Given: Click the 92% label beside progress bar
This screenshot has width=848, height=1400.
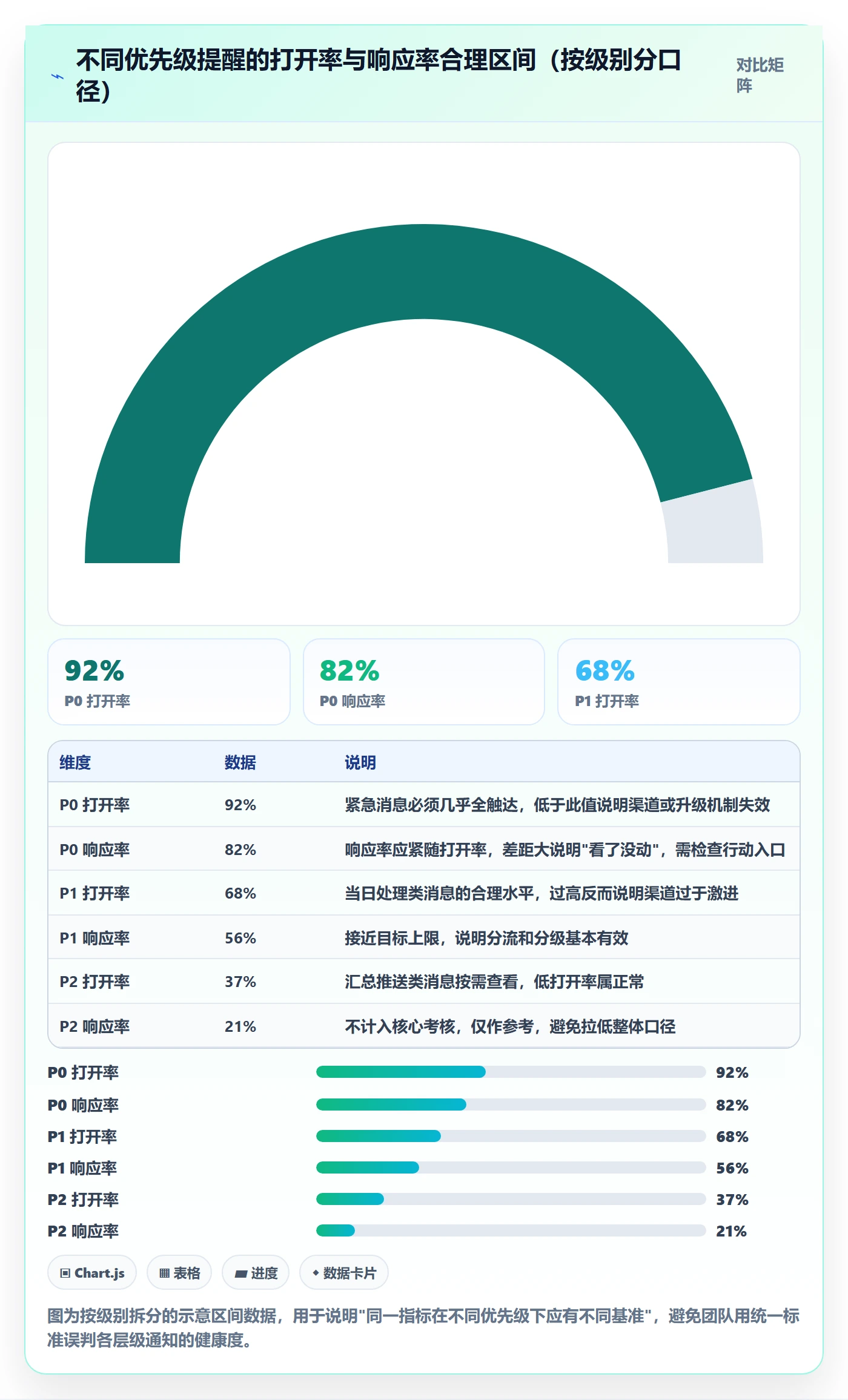Looking at the screenshot, I should pyautogui.click(x=732, y=1072).
